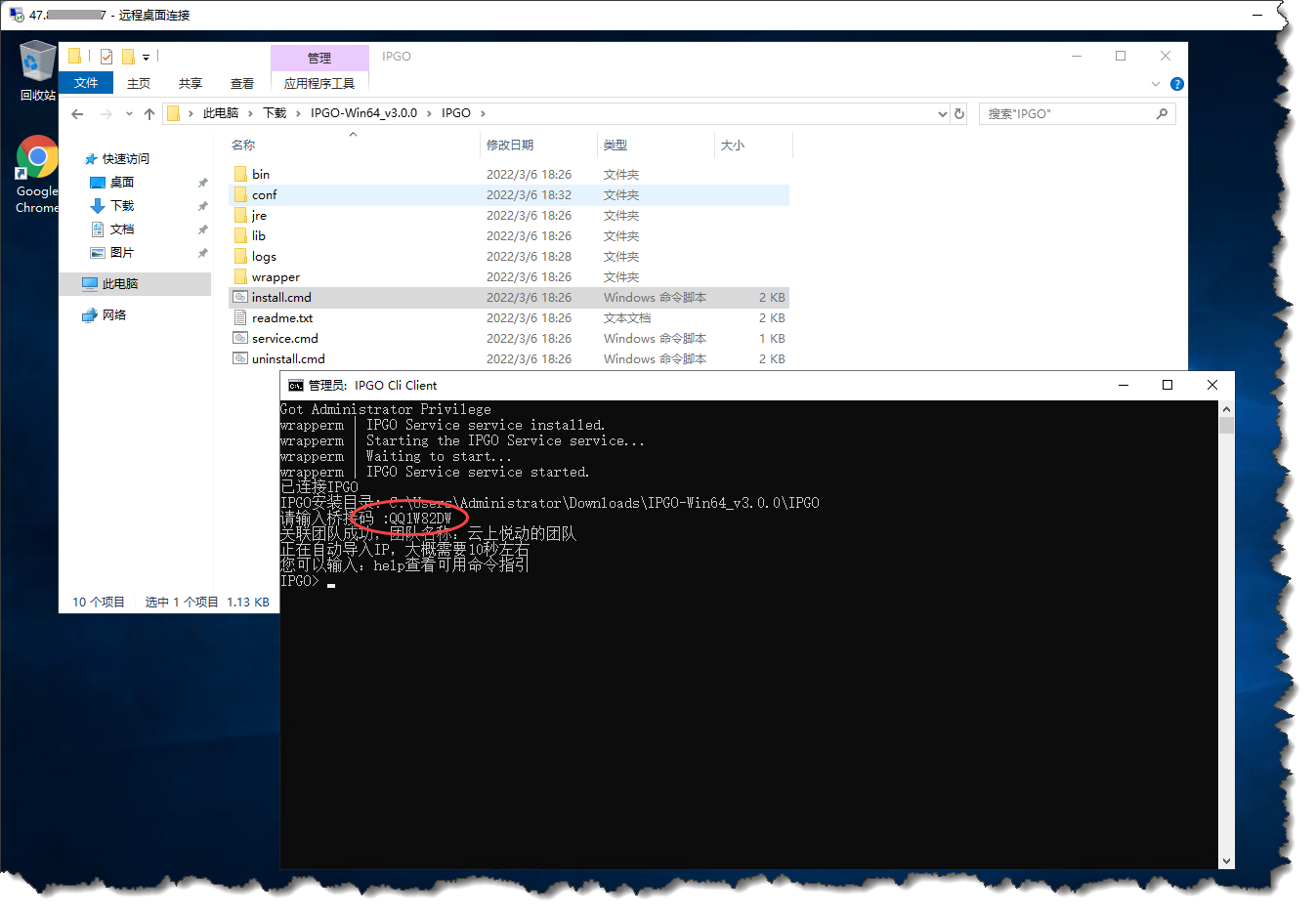Screen dimensions: 1316x916
Task: Switch to the 共享 ribbon tab
Action: pyautogui.click(x=191, y=84)
